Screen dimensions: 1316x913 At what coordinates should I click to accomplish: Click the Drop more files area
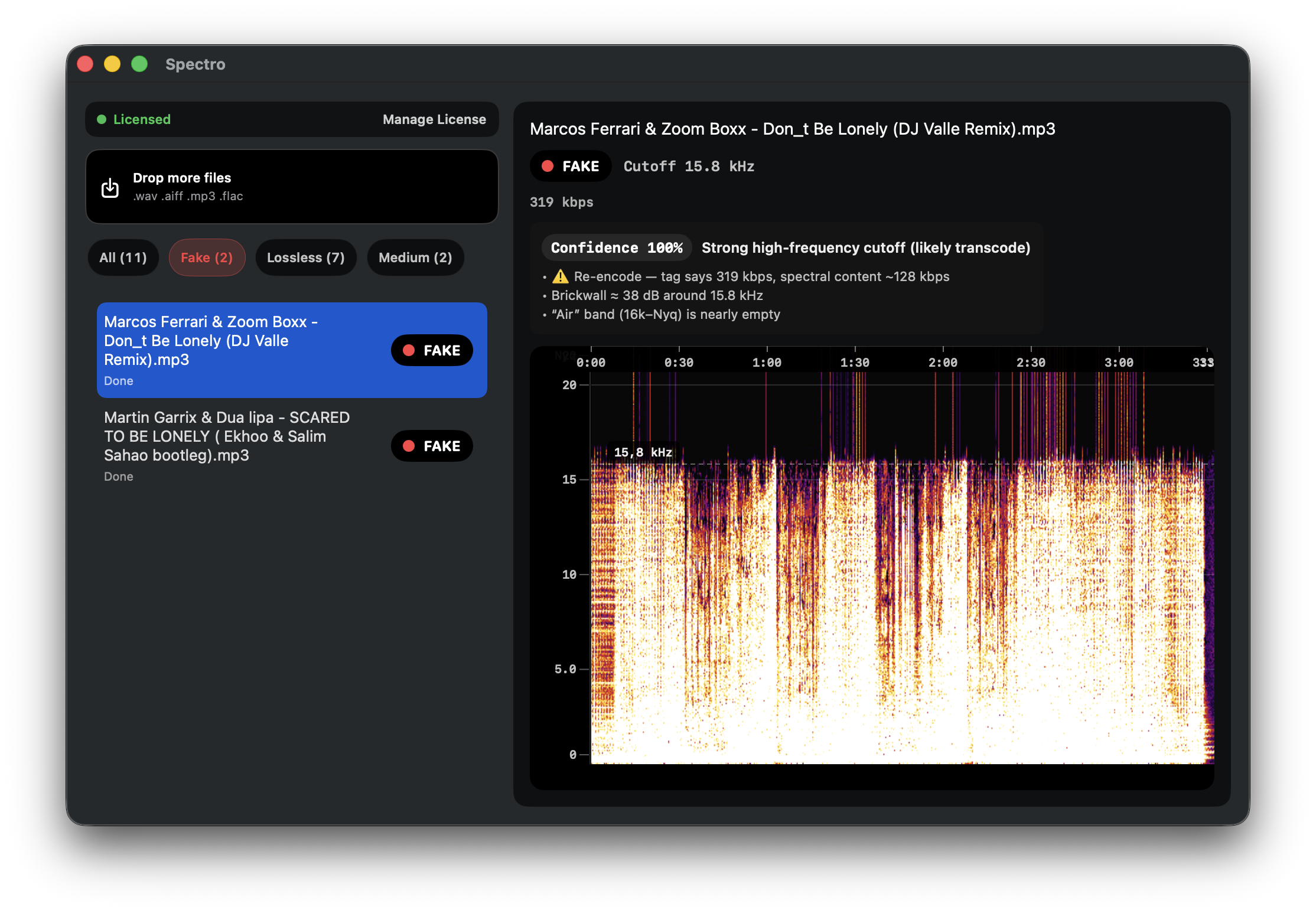click(x=292, y=187)
